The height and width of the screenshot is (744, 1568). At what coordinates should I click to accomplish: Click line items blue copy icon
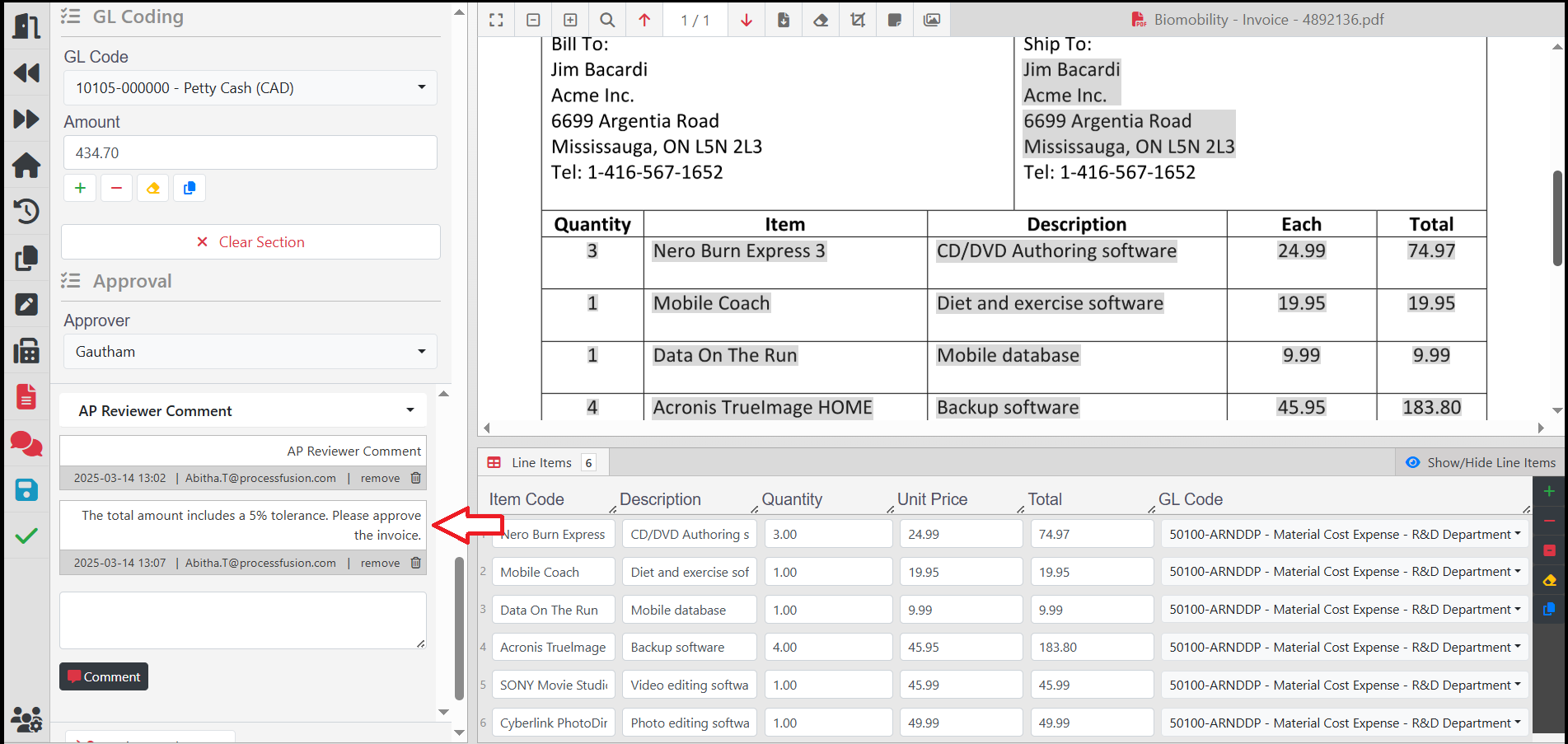click(x=1549, y=610)
